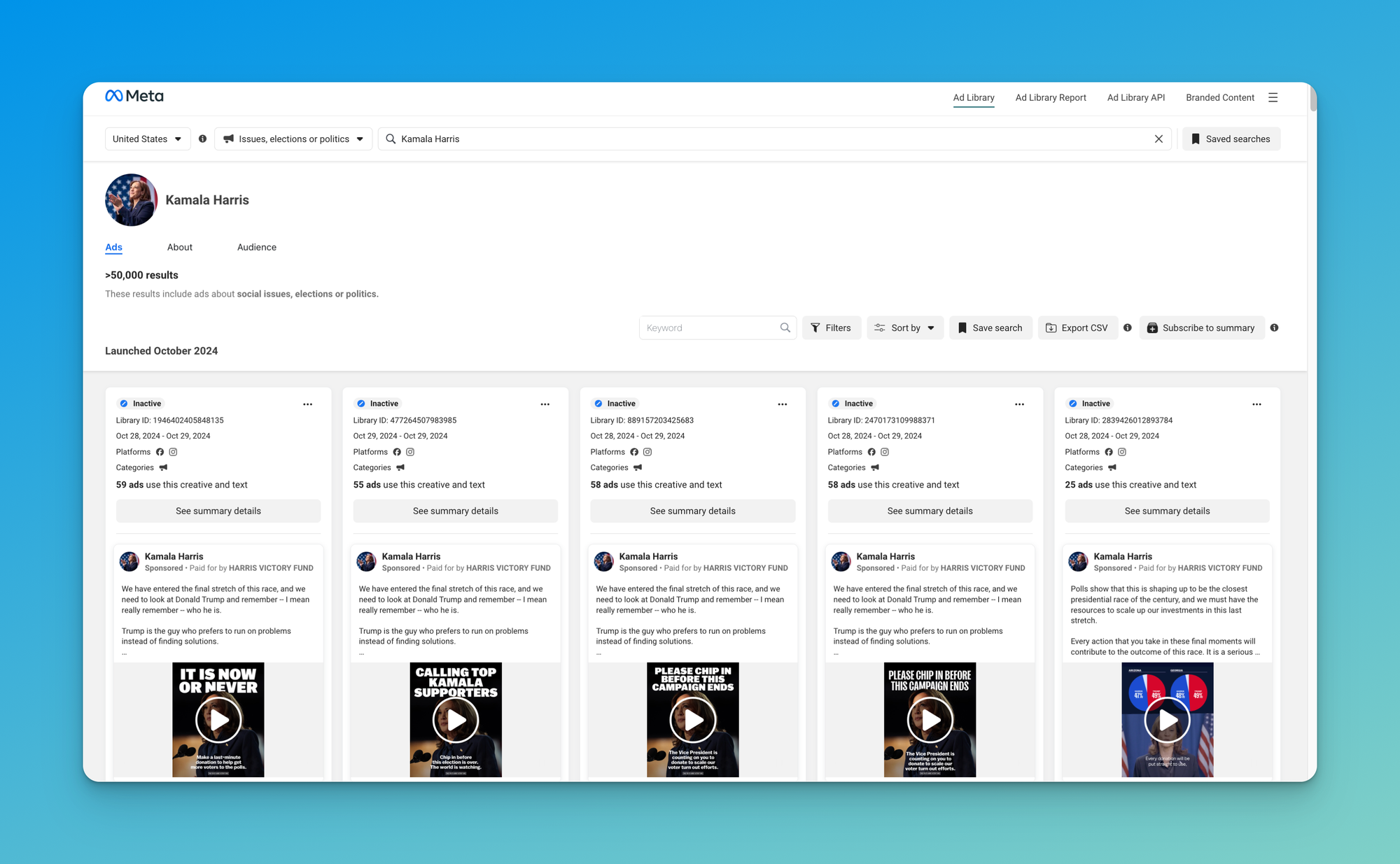Screen dimensions: 1400x864
Task: Clear the Kamala Harris search with X
Action: (x=1158, y=139)
